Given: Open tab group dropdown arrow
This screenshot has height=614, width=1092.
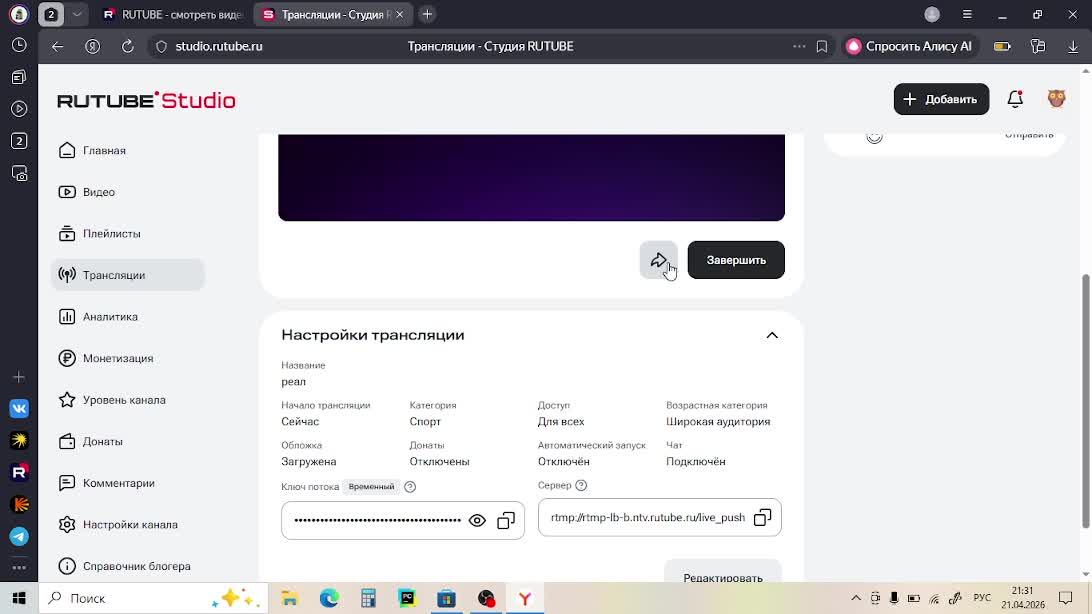Looking at the screenshot, I should point(77,15).
